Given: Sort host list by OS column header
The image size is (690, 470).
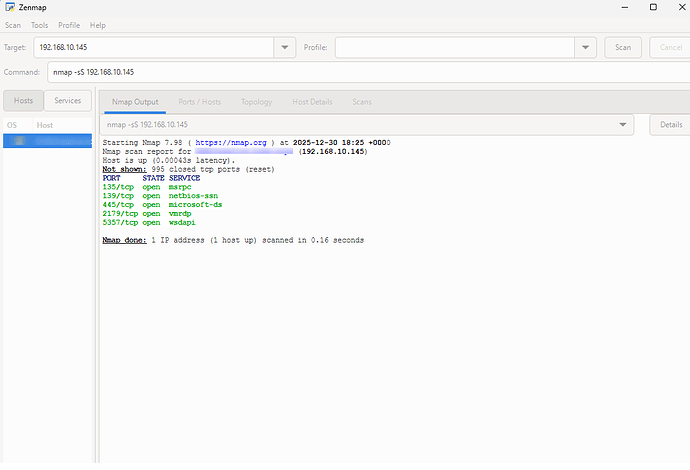Looking at the screenshot, I should [x=13, y=125].
